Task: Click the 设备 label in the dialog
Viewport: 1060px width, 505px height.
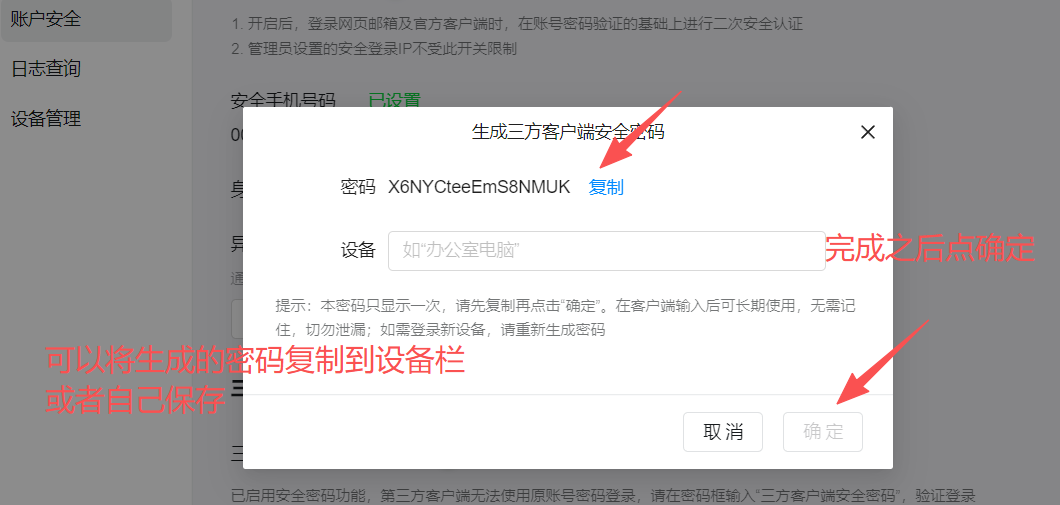Action: 358,251
